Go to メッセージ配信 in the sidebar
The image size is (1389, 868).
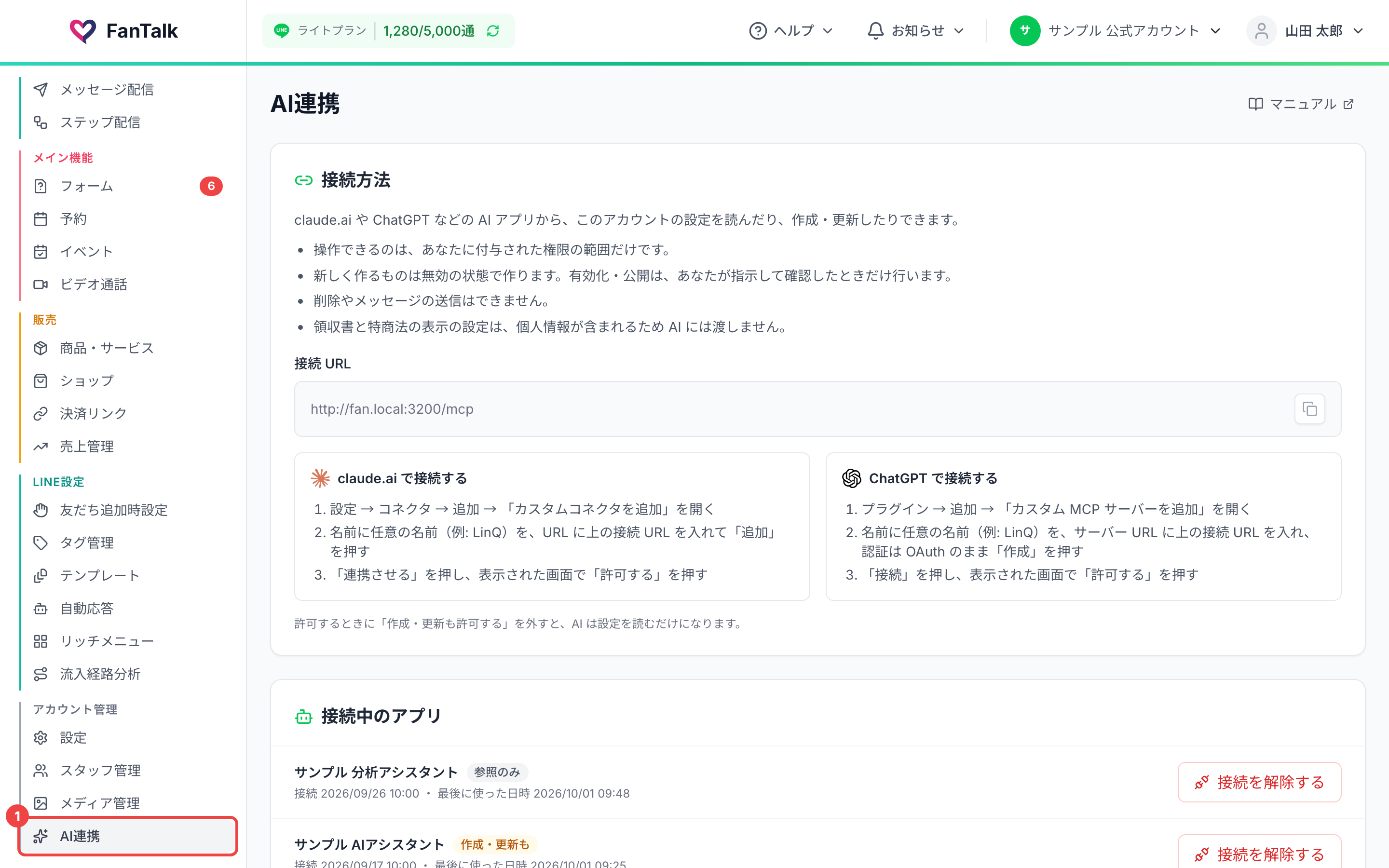pos(128,89)
